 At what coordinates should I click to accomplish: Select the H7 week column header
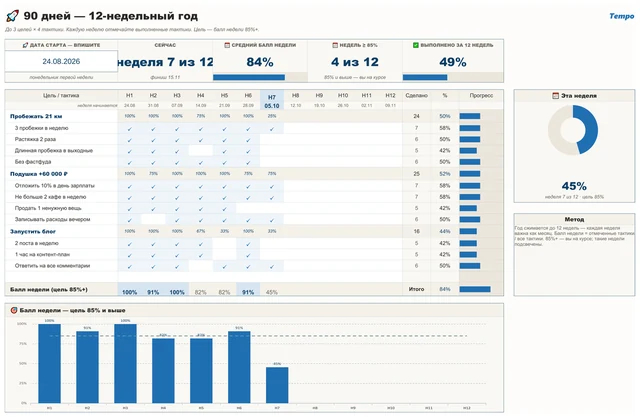[272, 97]
